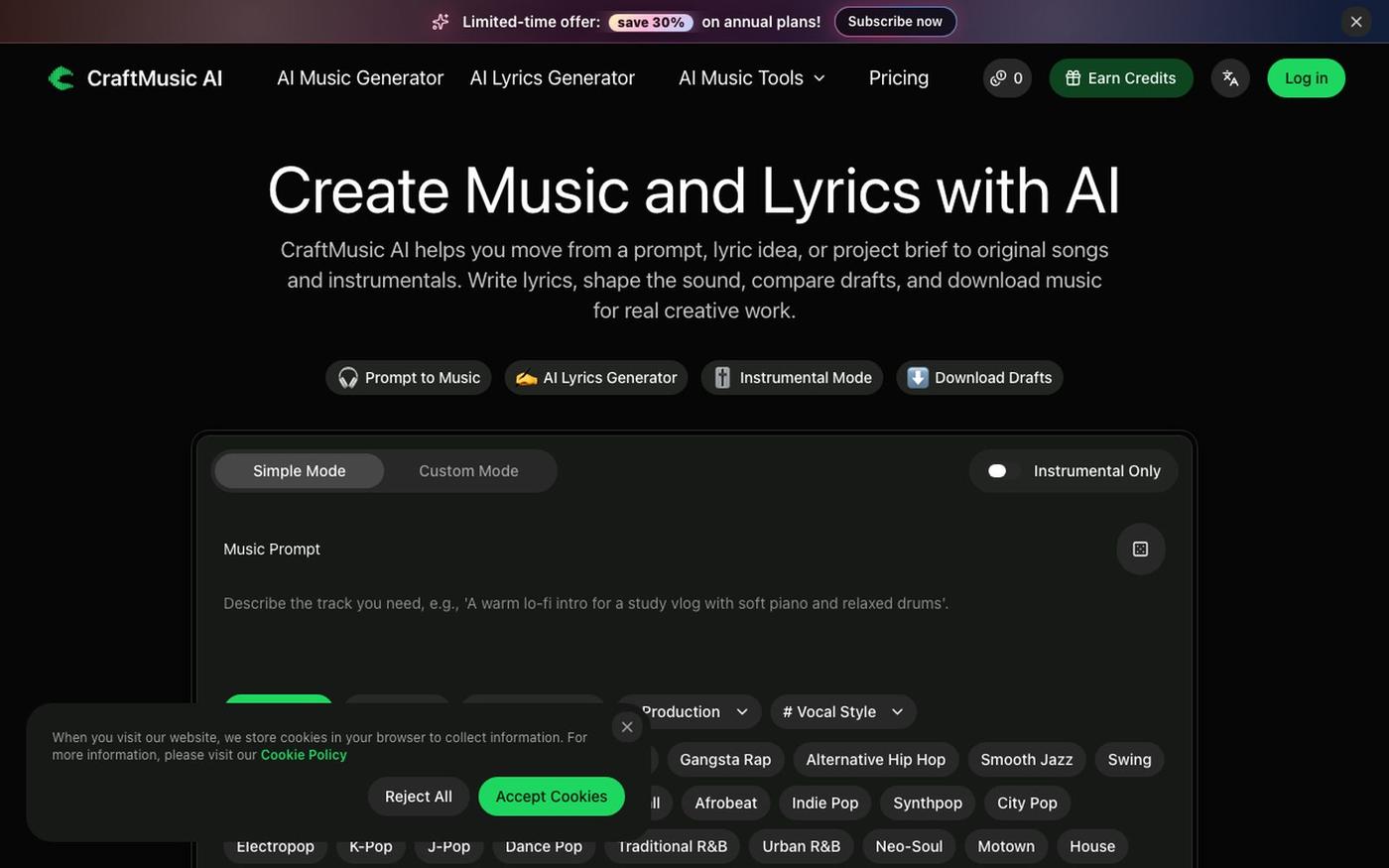This screenshot has height=868, width=1389.
Task: Click the sparkle icon in offer banner
Action: pos(441,22)
